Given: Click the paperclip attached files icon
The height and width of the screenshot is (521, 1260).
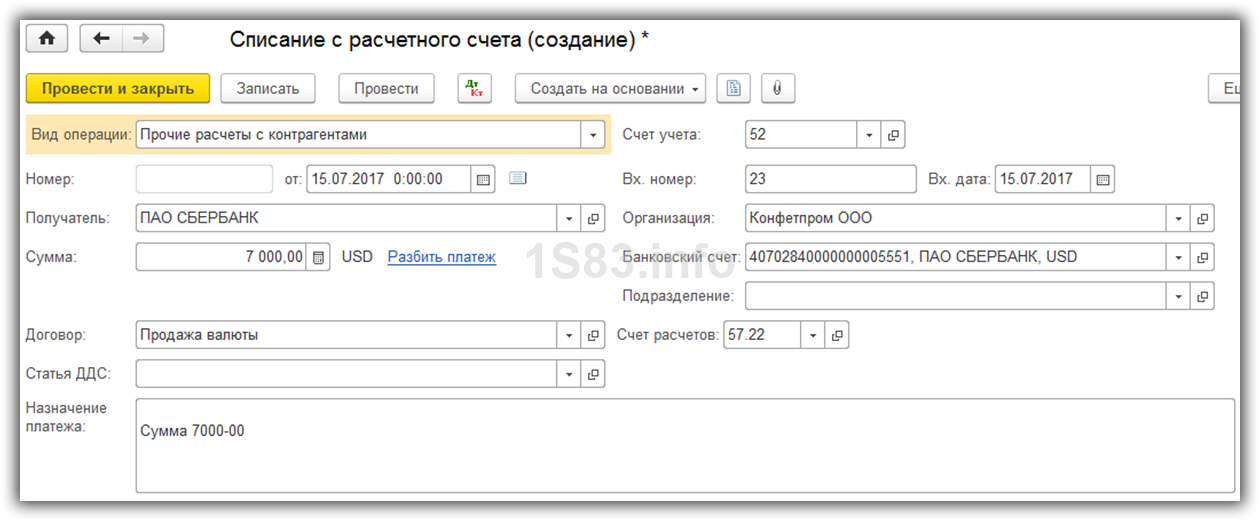Looking at the screenshot, I should click(x=777, y=88).
